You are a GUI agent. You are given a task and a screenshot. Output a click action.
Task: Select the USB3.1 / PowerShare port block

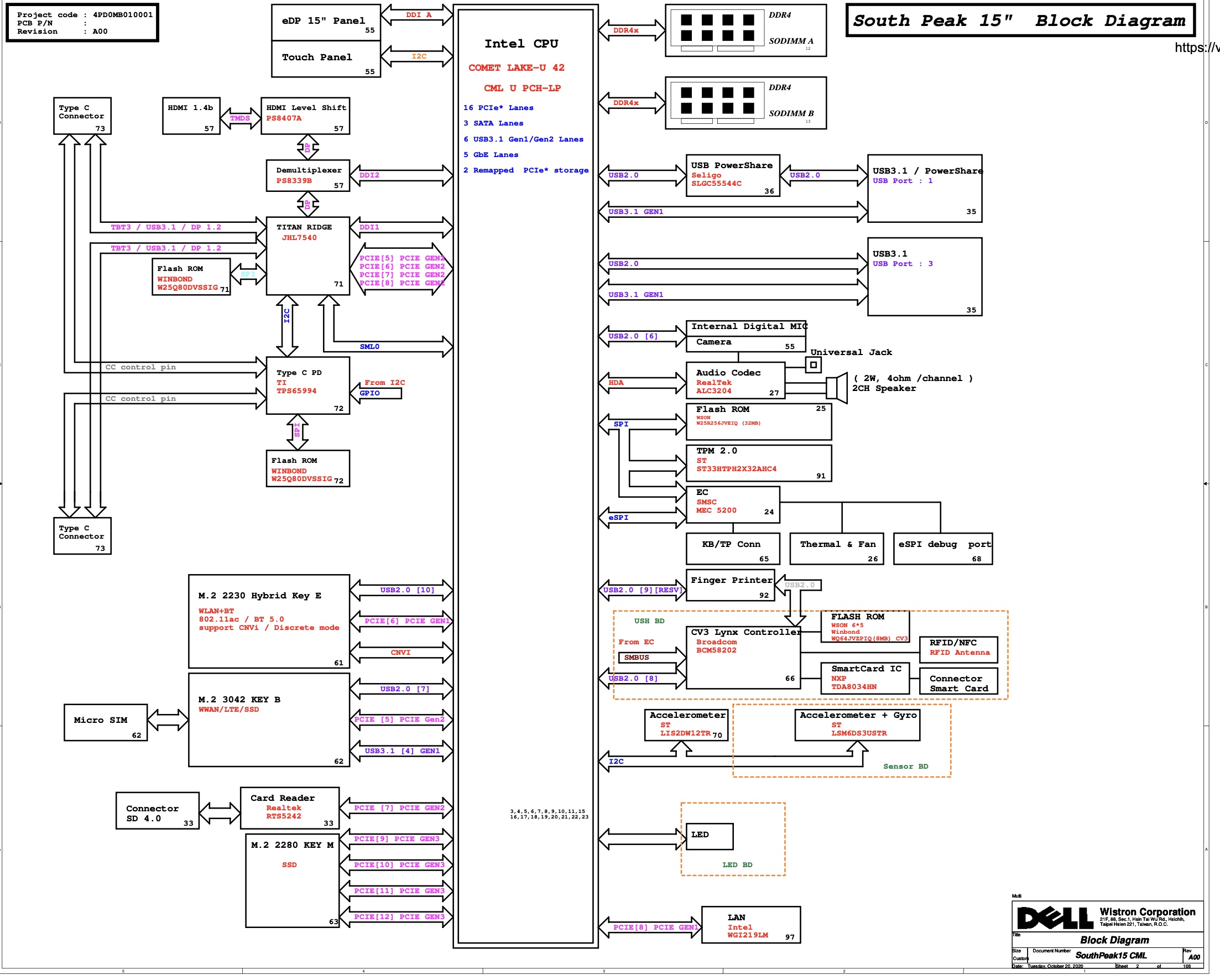925,189
